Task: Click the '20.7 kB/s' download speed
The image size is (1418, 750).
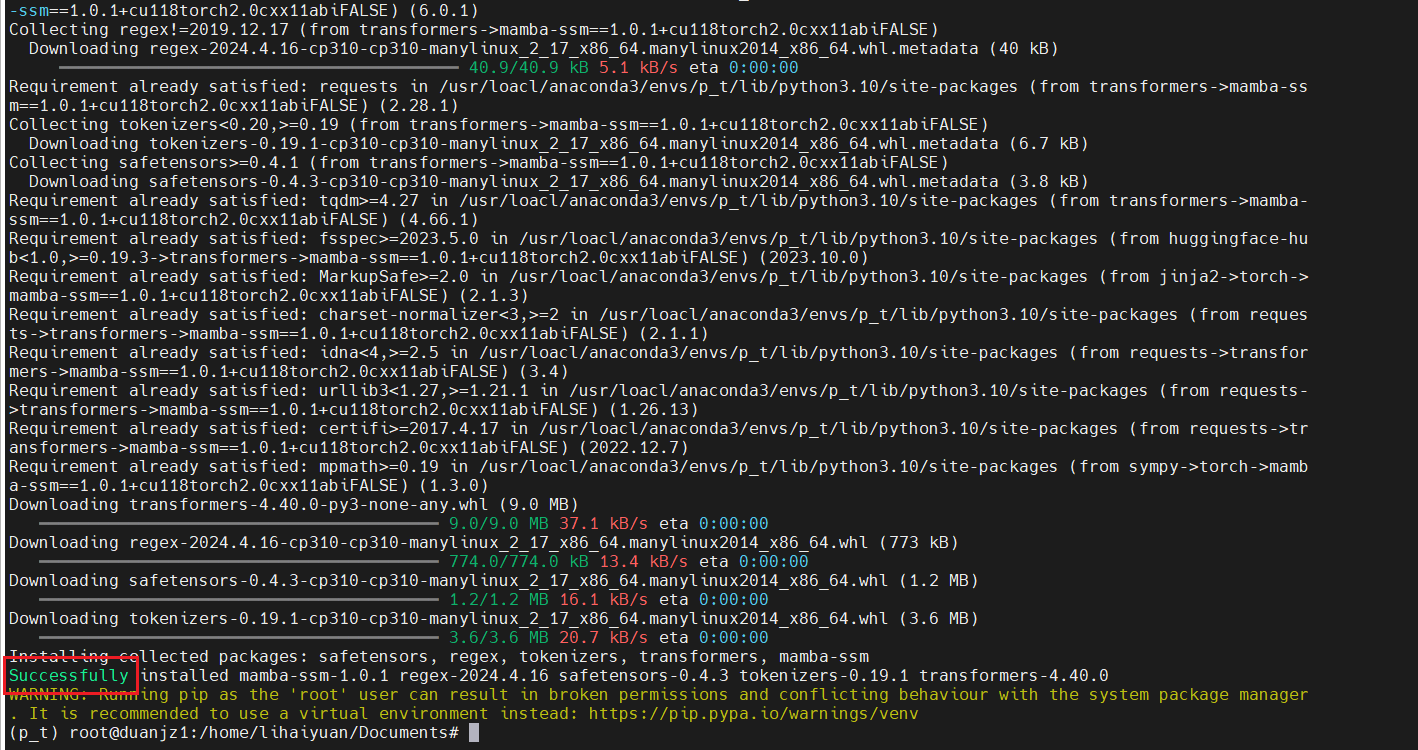Action: click(603, 638)
